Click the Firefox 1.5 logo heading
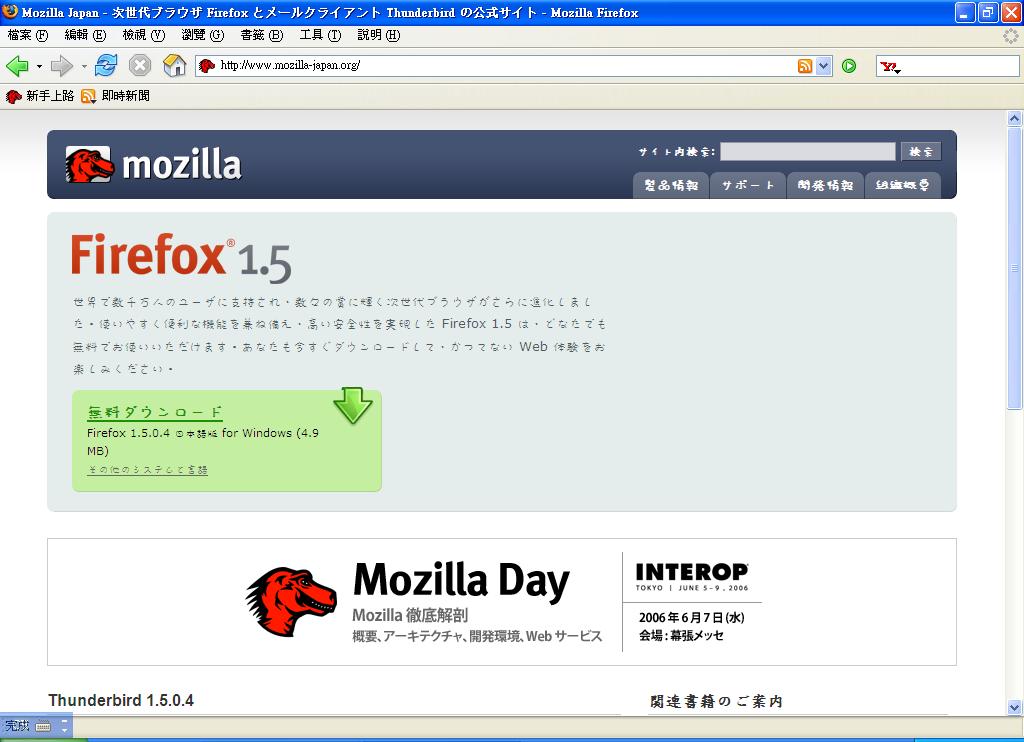 pyautogui.click(x=181, y=257)
